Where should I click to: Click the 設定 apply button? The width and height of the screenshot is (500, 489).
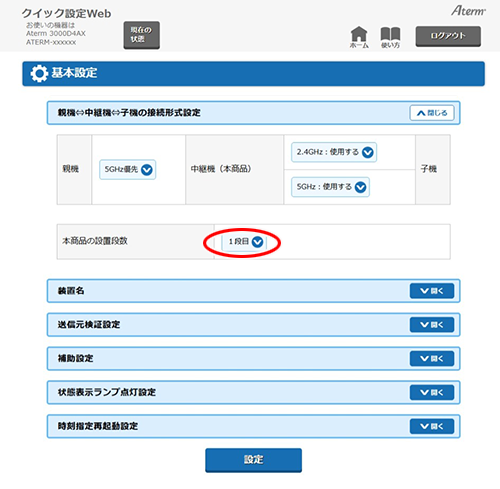(x=253, y=460)
